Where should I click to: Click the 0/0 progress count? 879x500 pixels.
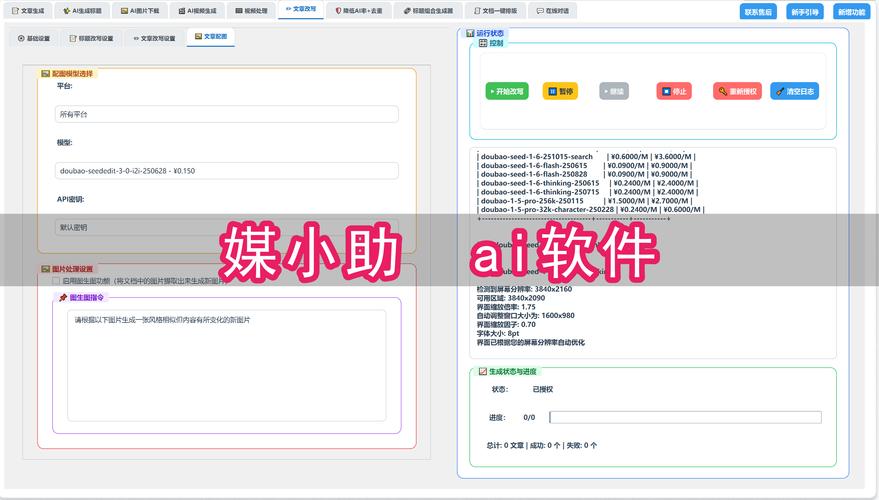coord(529,417)
